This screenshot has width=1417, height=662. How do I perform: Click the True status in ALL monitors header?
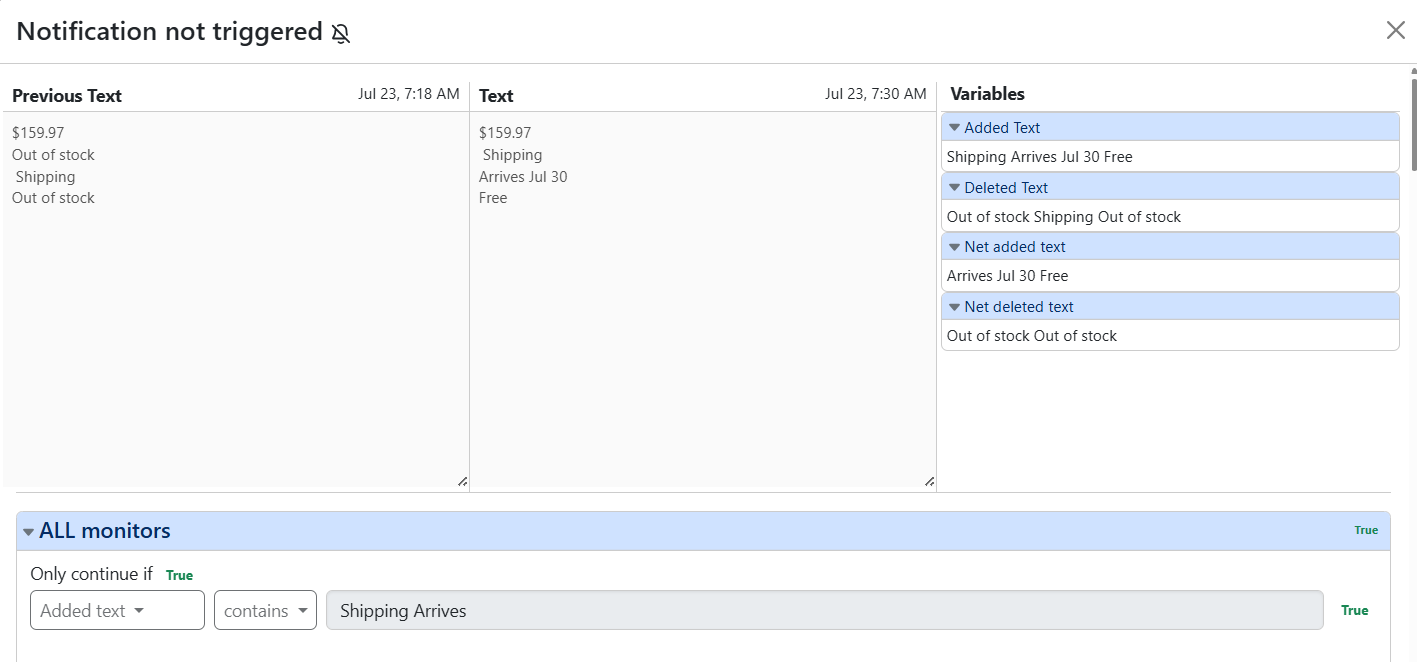(x=1366, y=530)
